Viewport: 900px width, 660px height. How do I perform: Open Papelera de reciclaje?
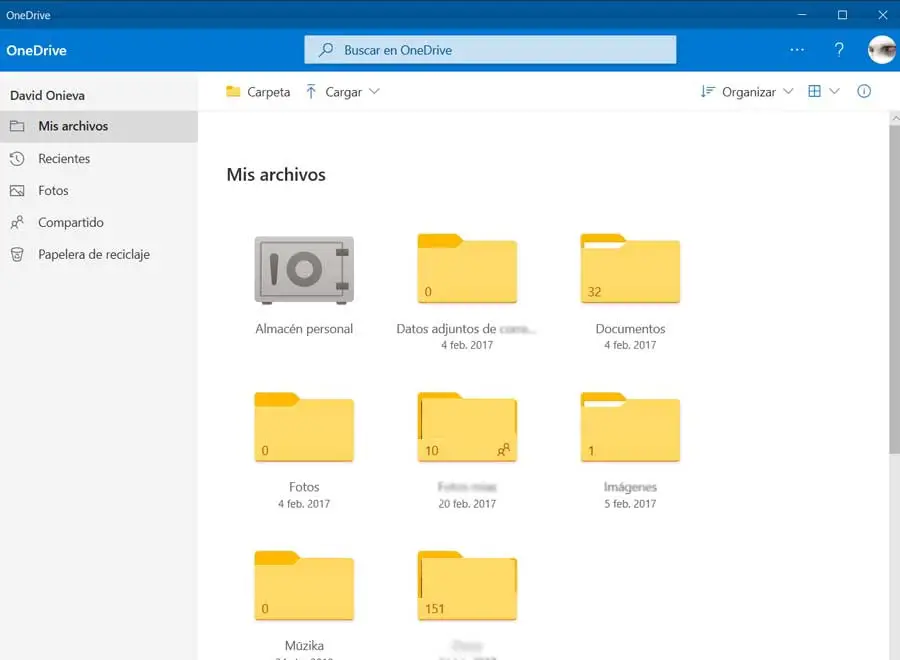click(93, 255)
